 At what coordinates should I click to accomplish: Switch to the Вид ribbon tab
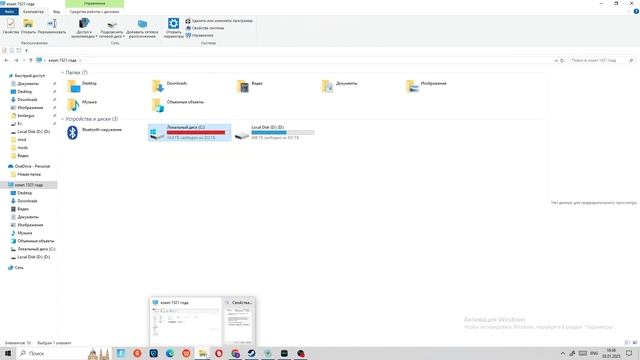point(56,11)
